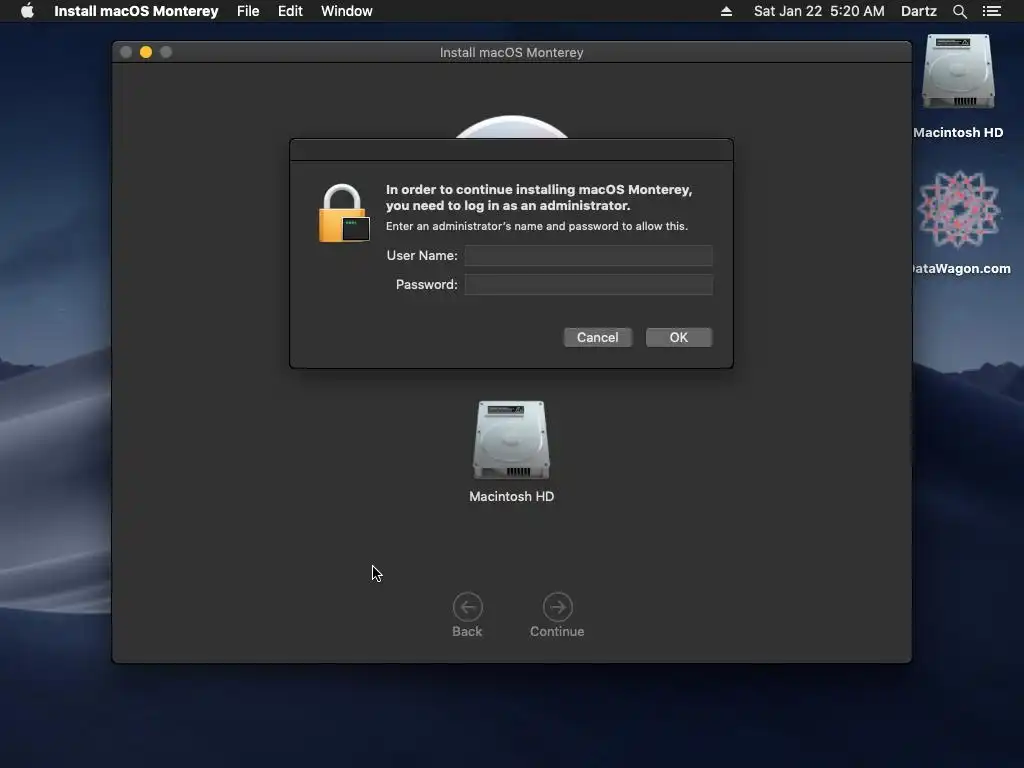Open Notification Center list icon
This screenshot has height=768, width=1024.
coord(991,11)
